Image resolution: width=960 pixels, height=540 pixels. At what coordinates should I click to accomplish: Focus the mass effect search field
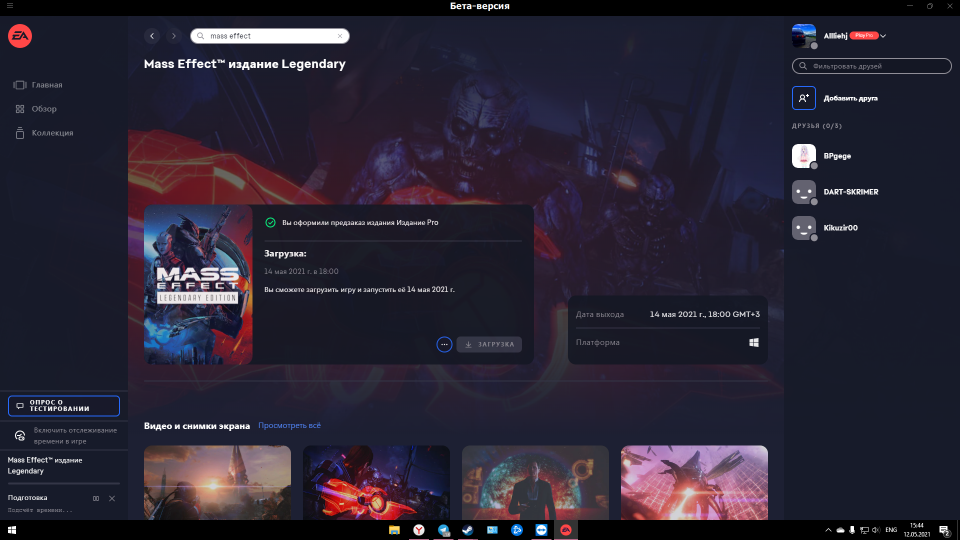270,36
